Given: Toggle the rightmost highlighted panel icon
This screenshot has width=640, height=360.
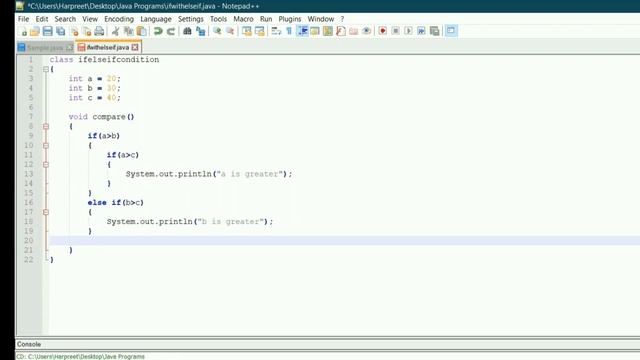Looking at the screenshot, I should (x=451, y=31).
